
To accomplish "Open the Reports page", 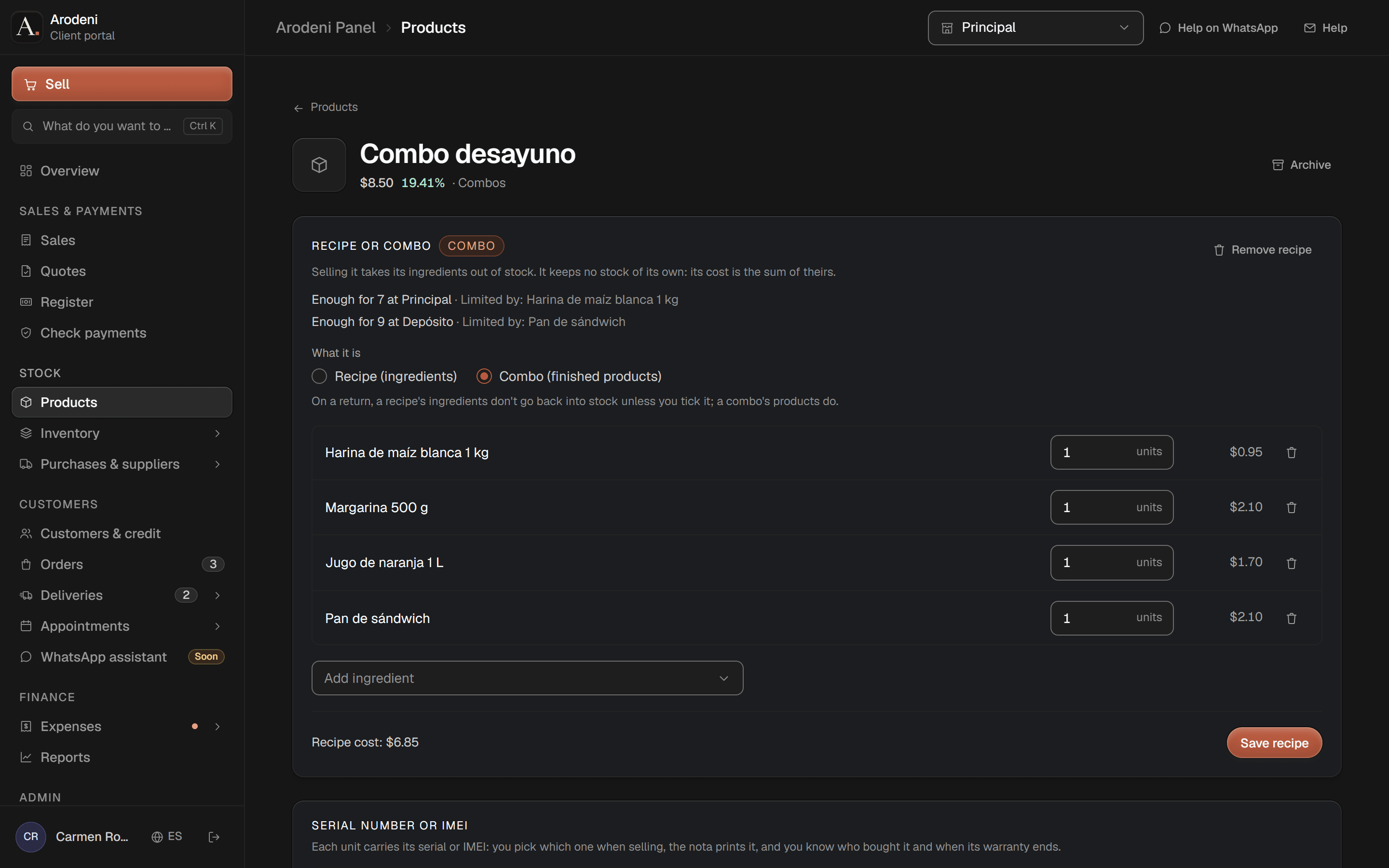I will point(122,757).
